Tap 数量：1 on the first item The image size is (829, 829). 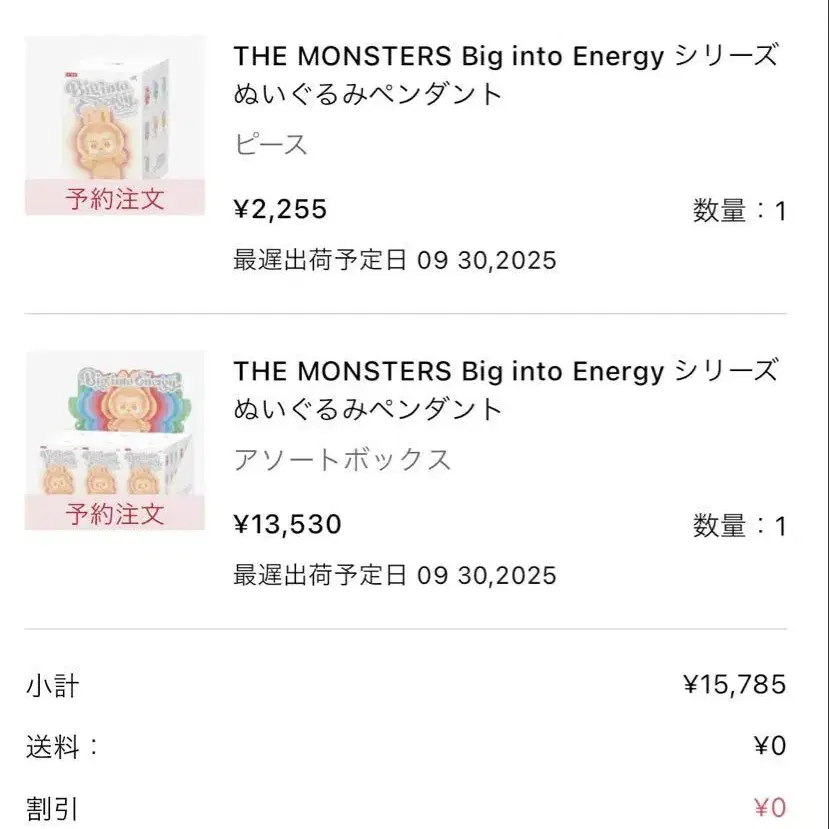[740, 210]
